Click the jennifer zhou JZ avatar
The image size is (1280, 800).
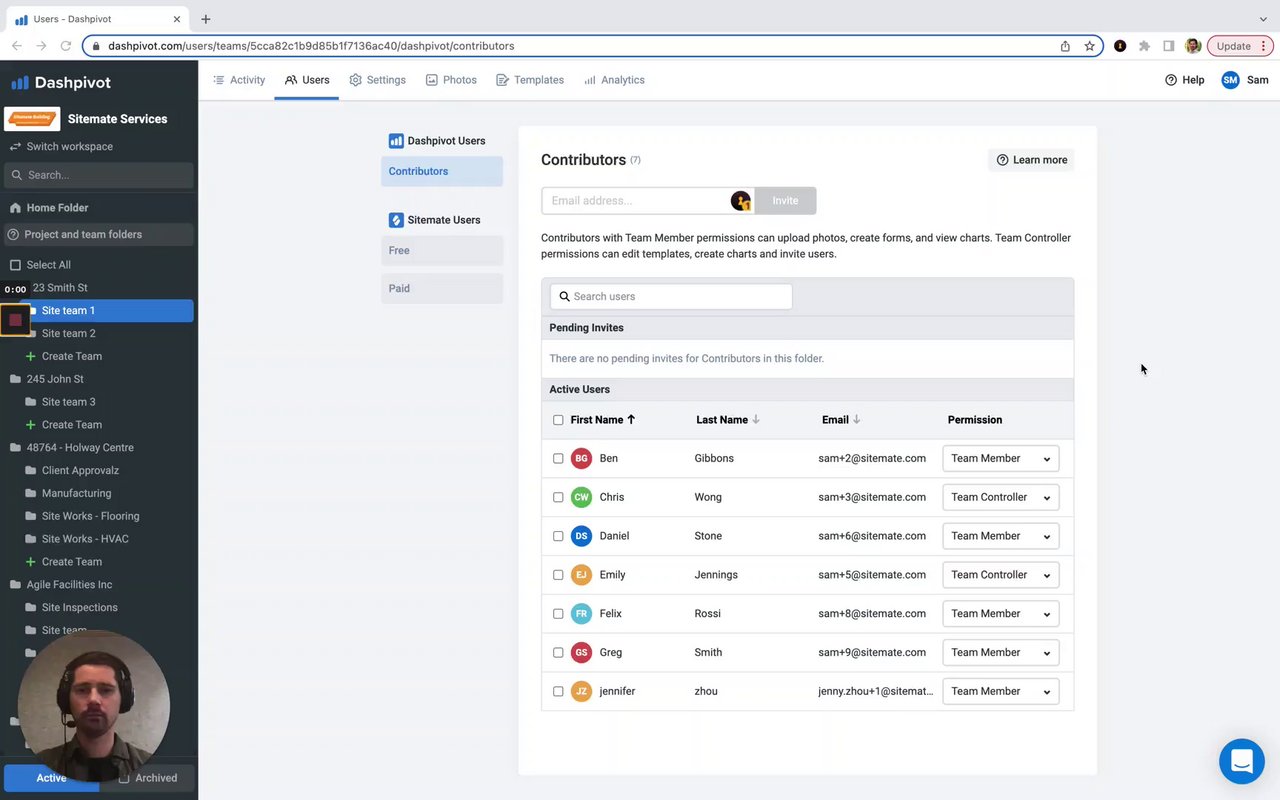tap(581, 691)
